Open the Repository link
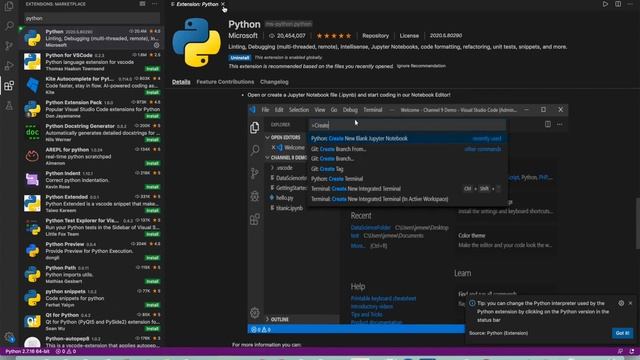Viewport: 640px width, 360px height. tap(376, 36)
